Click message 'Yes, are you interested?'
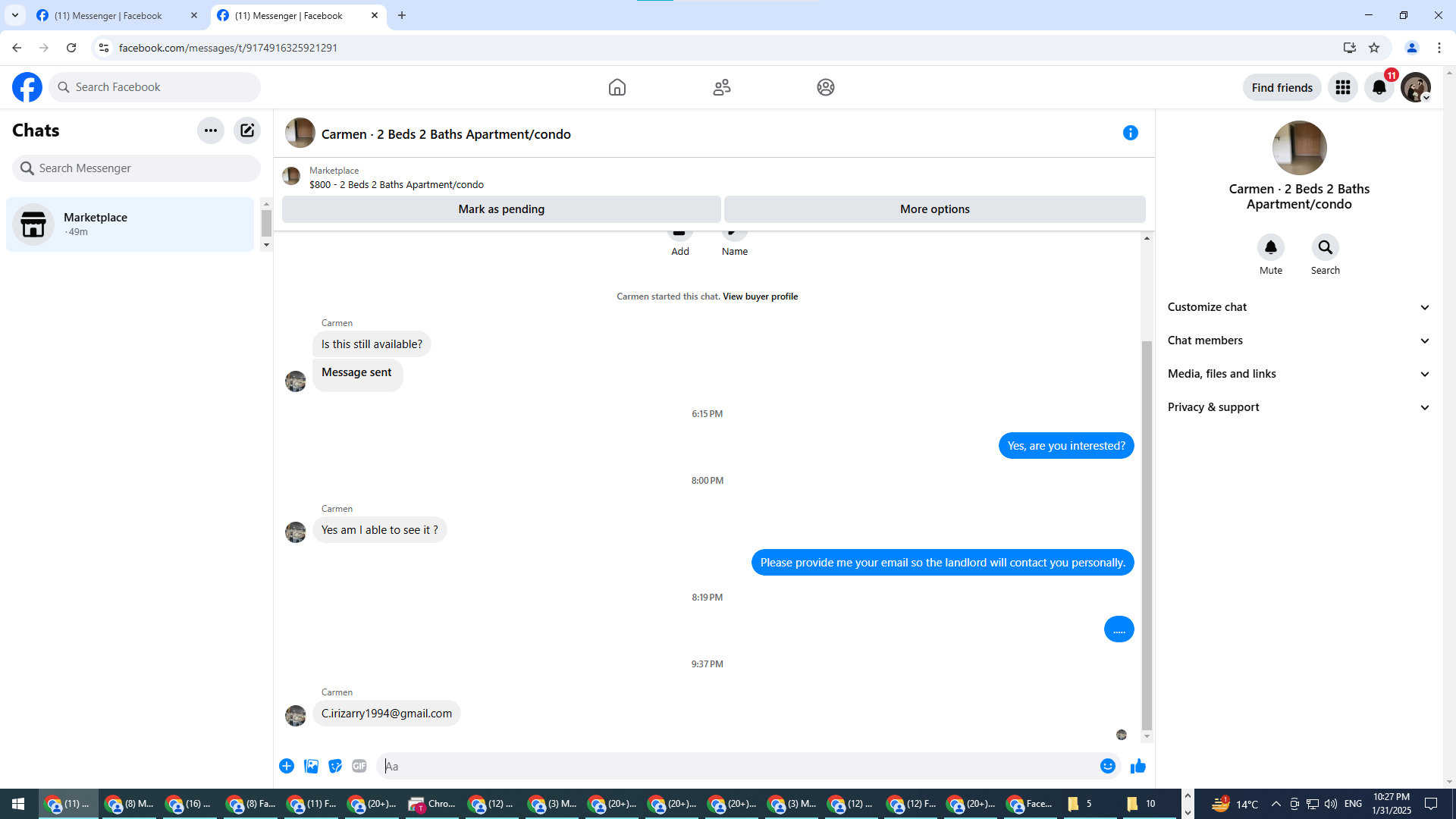This screenshot has width=1456, height=819. 1066,446
